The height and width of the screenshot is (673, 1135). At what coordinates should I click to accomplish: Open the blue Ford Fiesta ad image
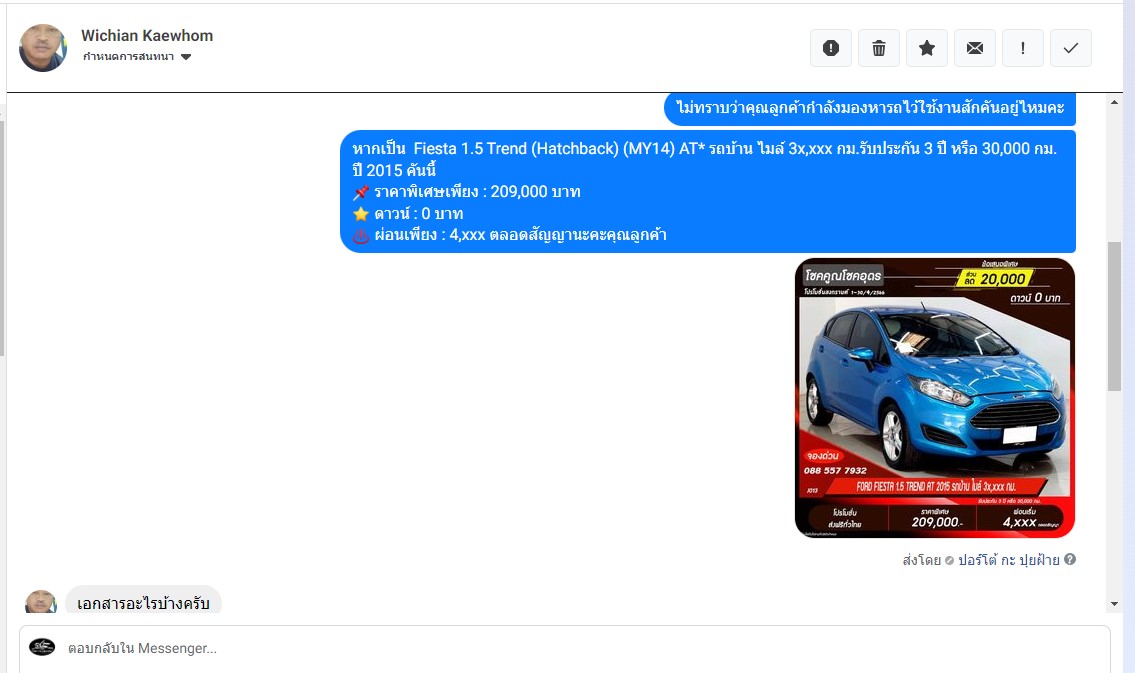[x=934, y=398]
